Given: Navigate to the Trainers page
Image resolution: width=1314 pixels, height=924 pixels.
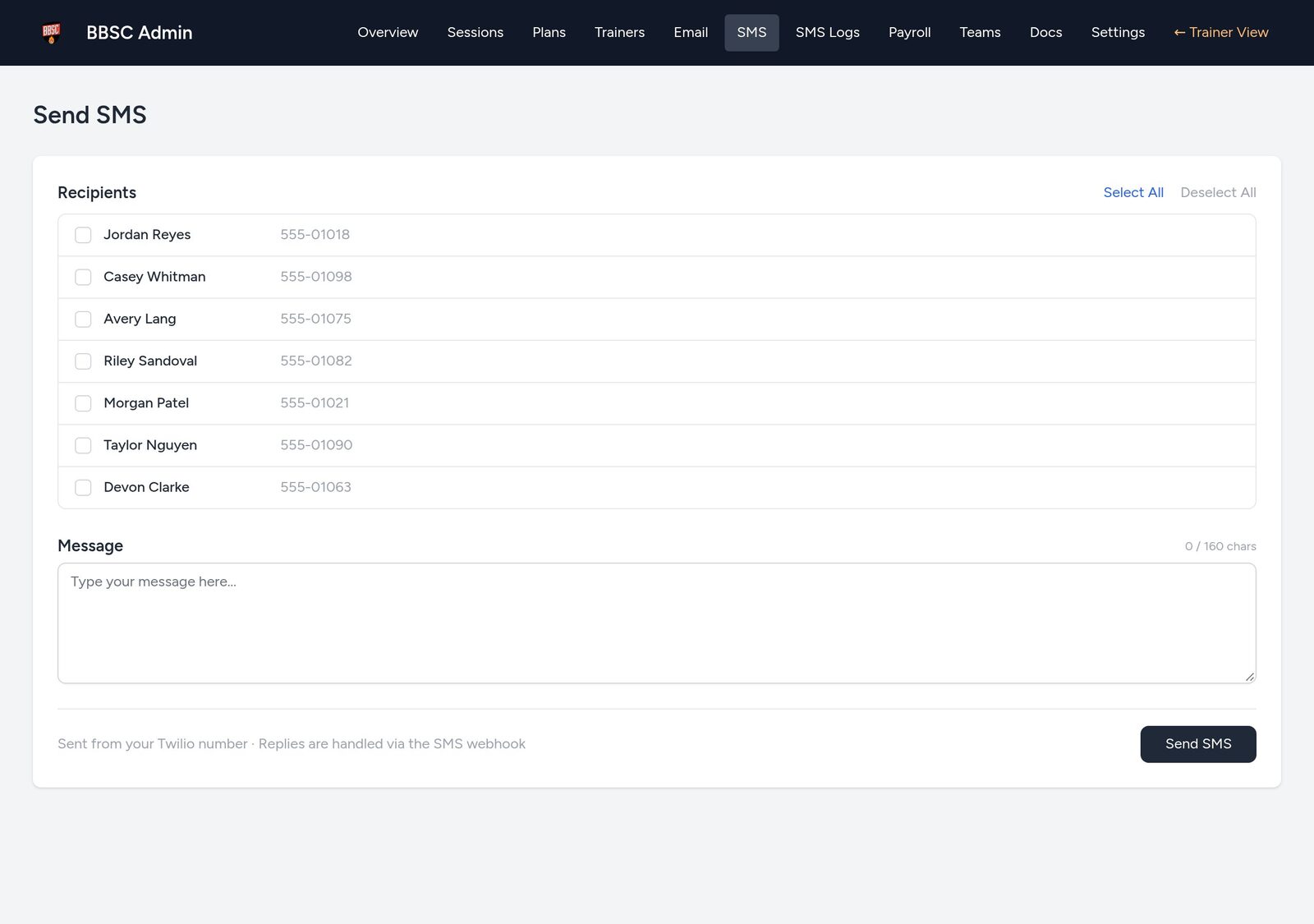Looking at the screenshot, I should click(x=619, y=33).
